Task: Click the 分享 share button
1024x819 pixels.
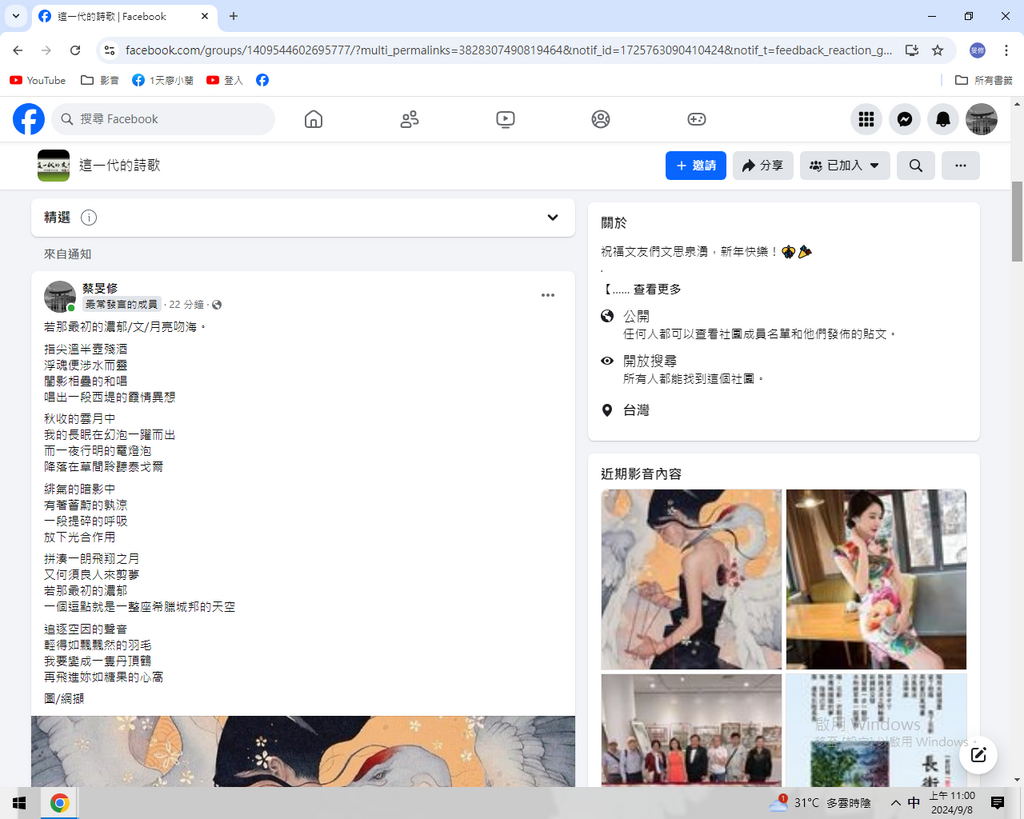Action: tap(763, 166)
